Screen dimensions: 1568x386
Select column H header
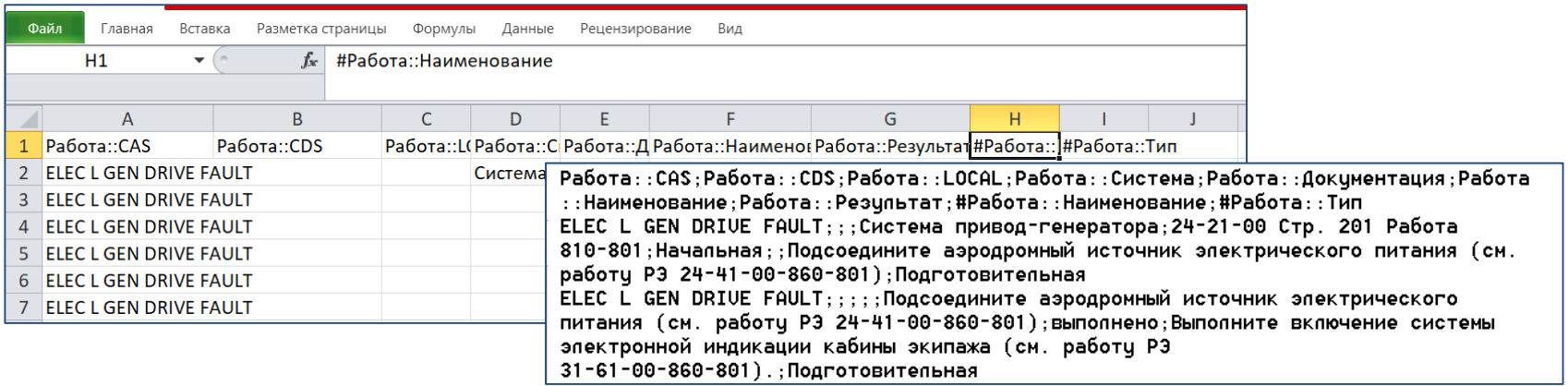[x=1014, y=119]
